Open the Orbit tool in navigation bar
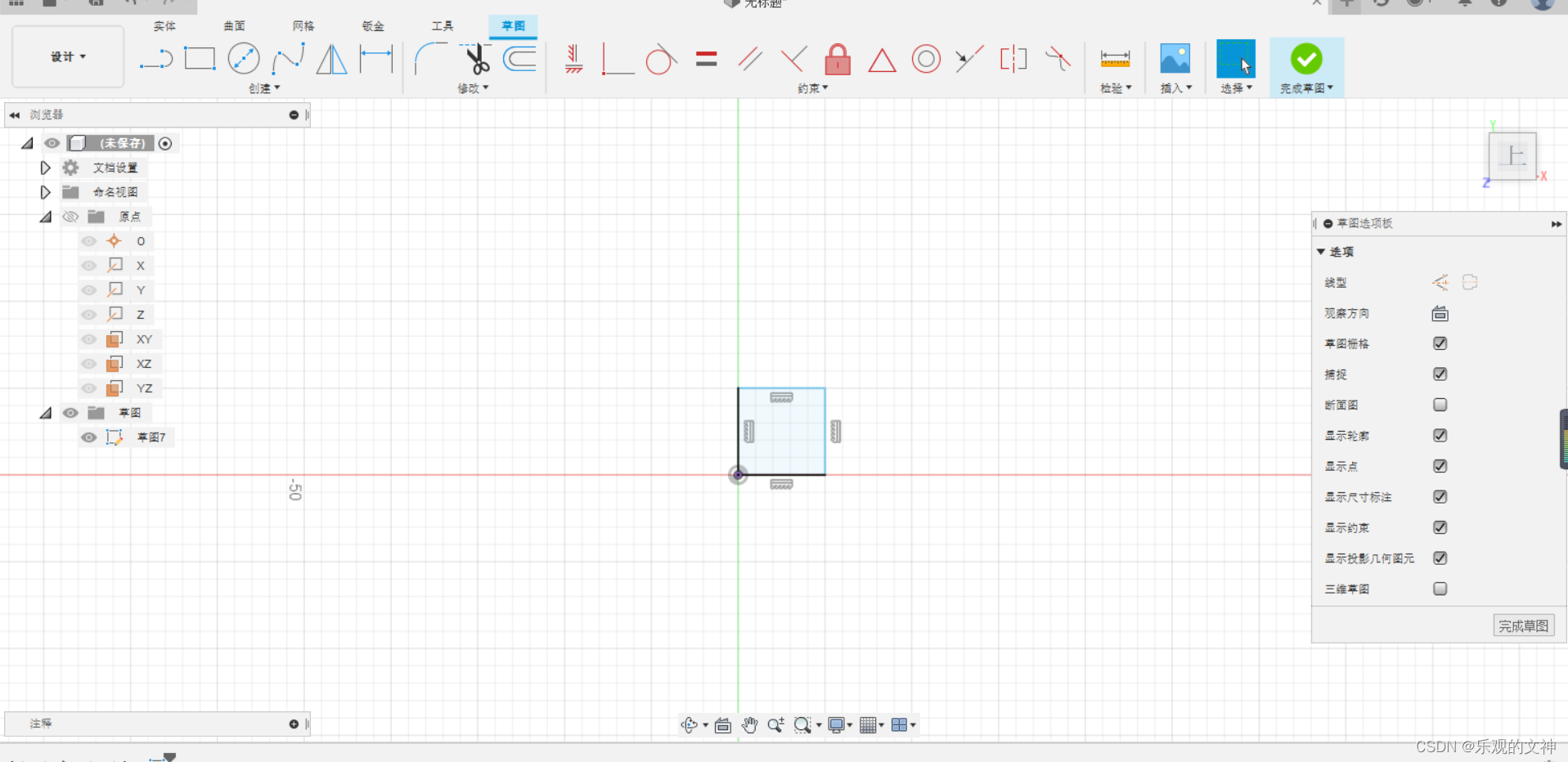Viewport: 1568px width, 762px height. click(690, 724)
